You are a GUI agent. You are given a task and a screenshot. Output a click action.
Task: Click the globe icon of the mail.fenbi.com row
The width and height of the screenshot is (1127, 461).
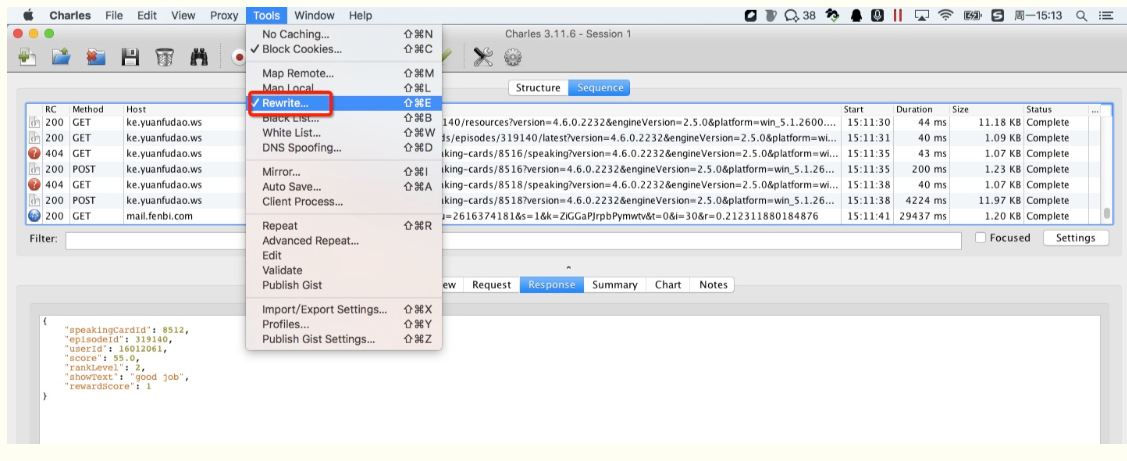34,216
